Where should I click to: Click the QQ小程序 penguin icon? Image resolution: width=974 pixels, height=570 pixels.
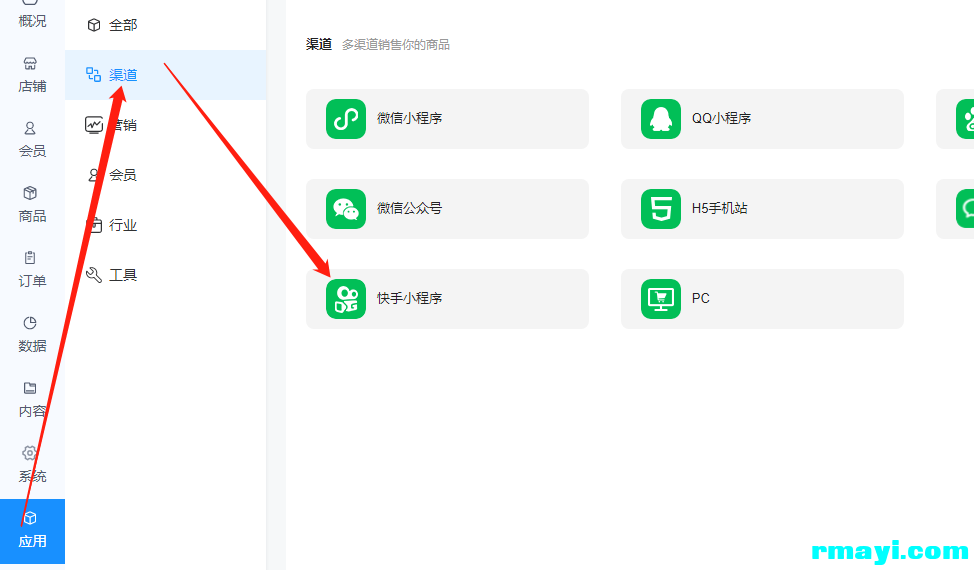coord(661,119)
